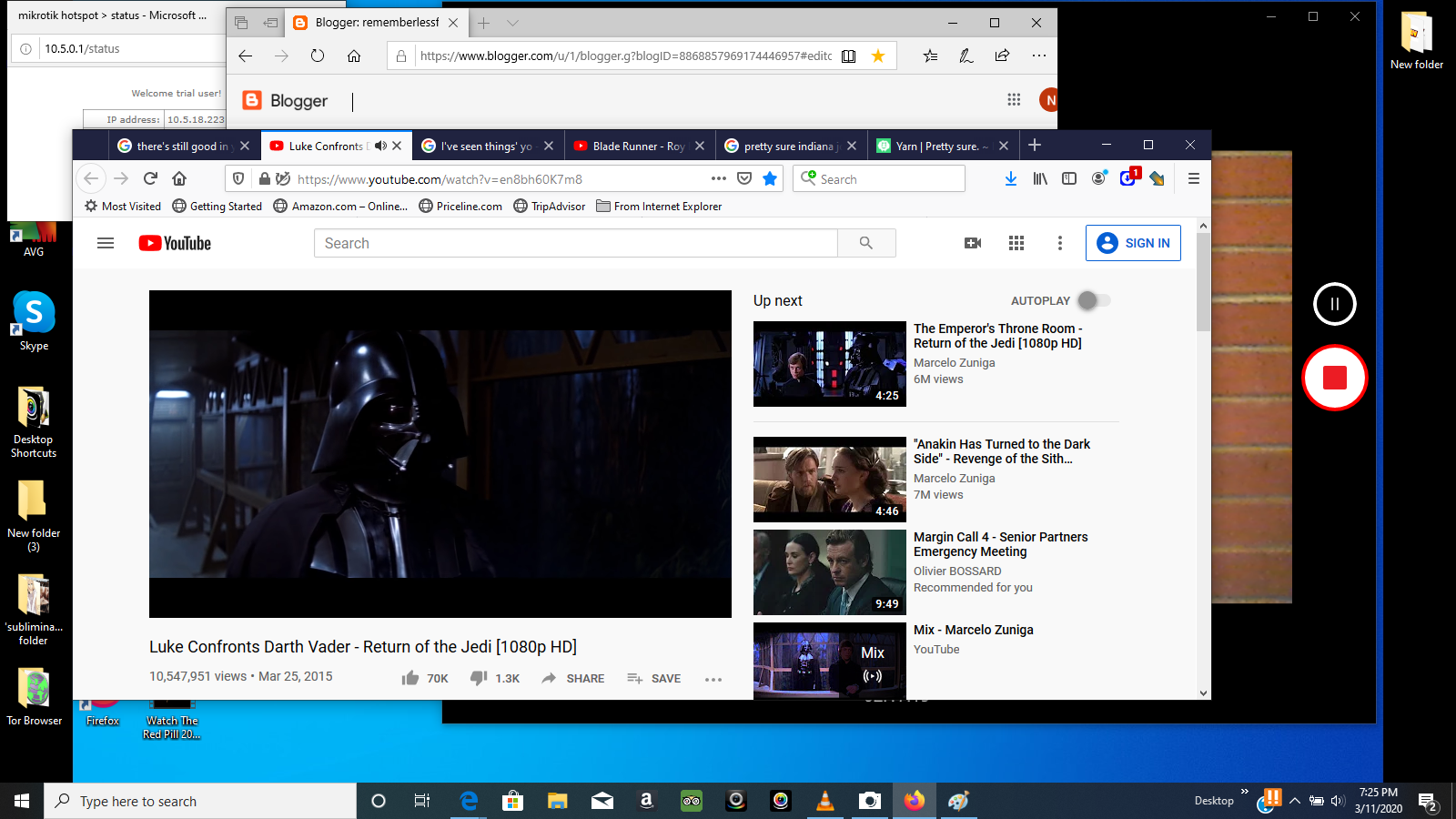Open Edge reading view icon

point(849,56)
